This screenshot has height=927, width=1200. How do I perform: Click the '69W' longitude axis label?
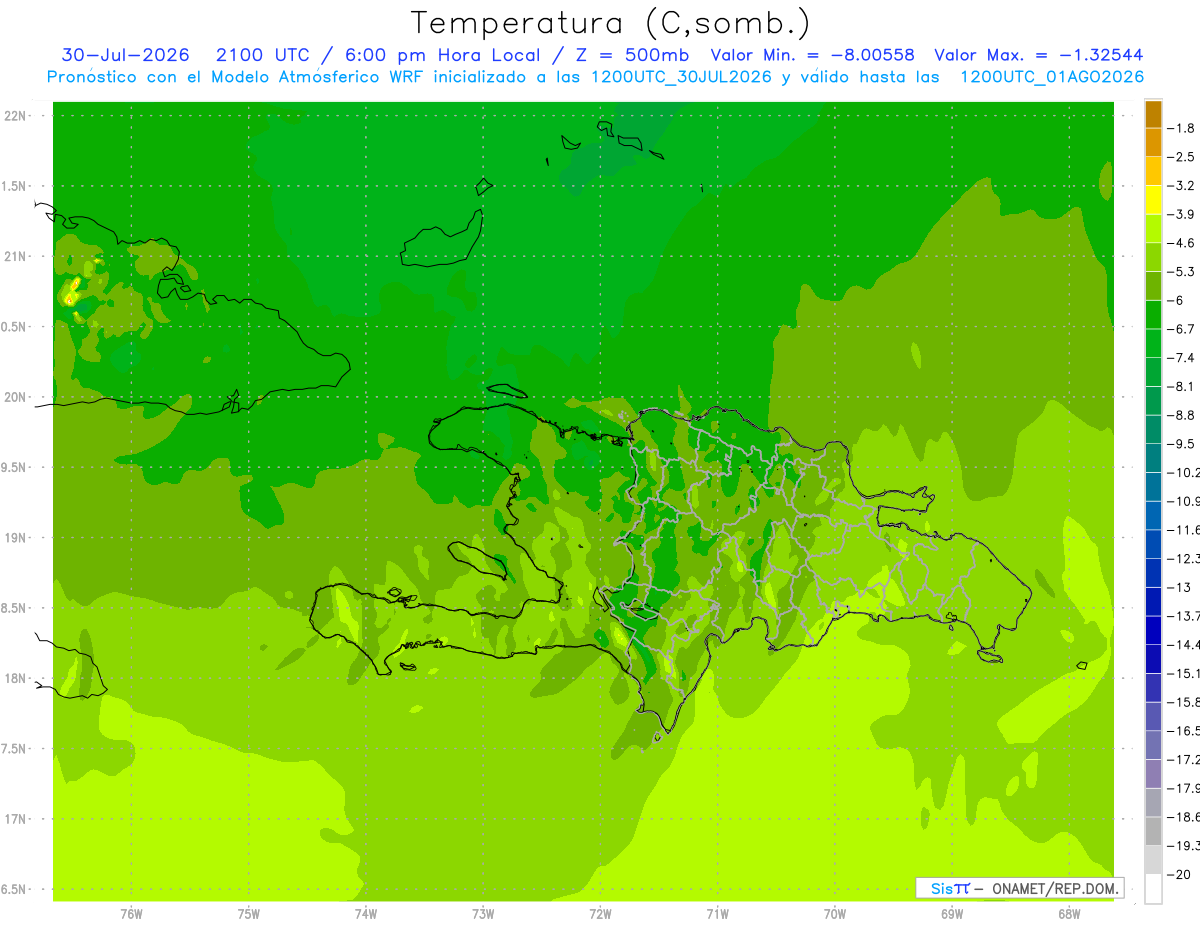point(952,914)
